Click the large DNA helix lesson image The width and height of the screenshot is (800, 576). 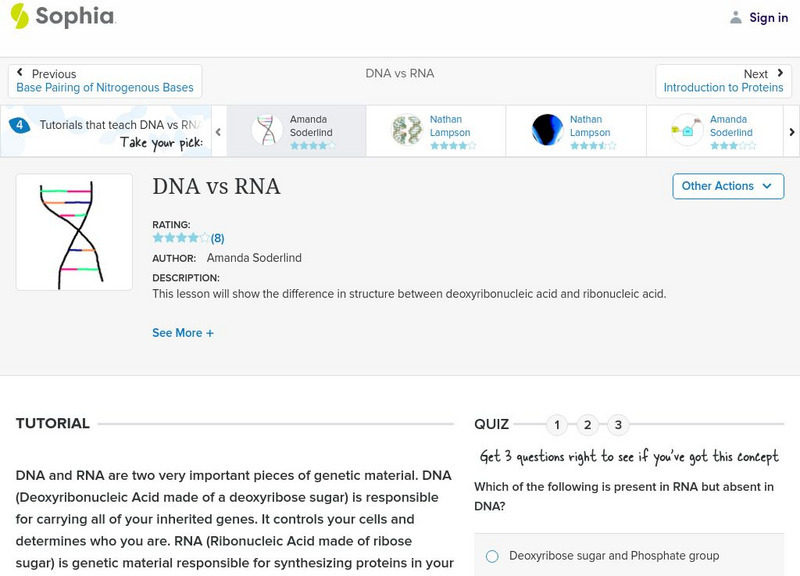[74, 232]
